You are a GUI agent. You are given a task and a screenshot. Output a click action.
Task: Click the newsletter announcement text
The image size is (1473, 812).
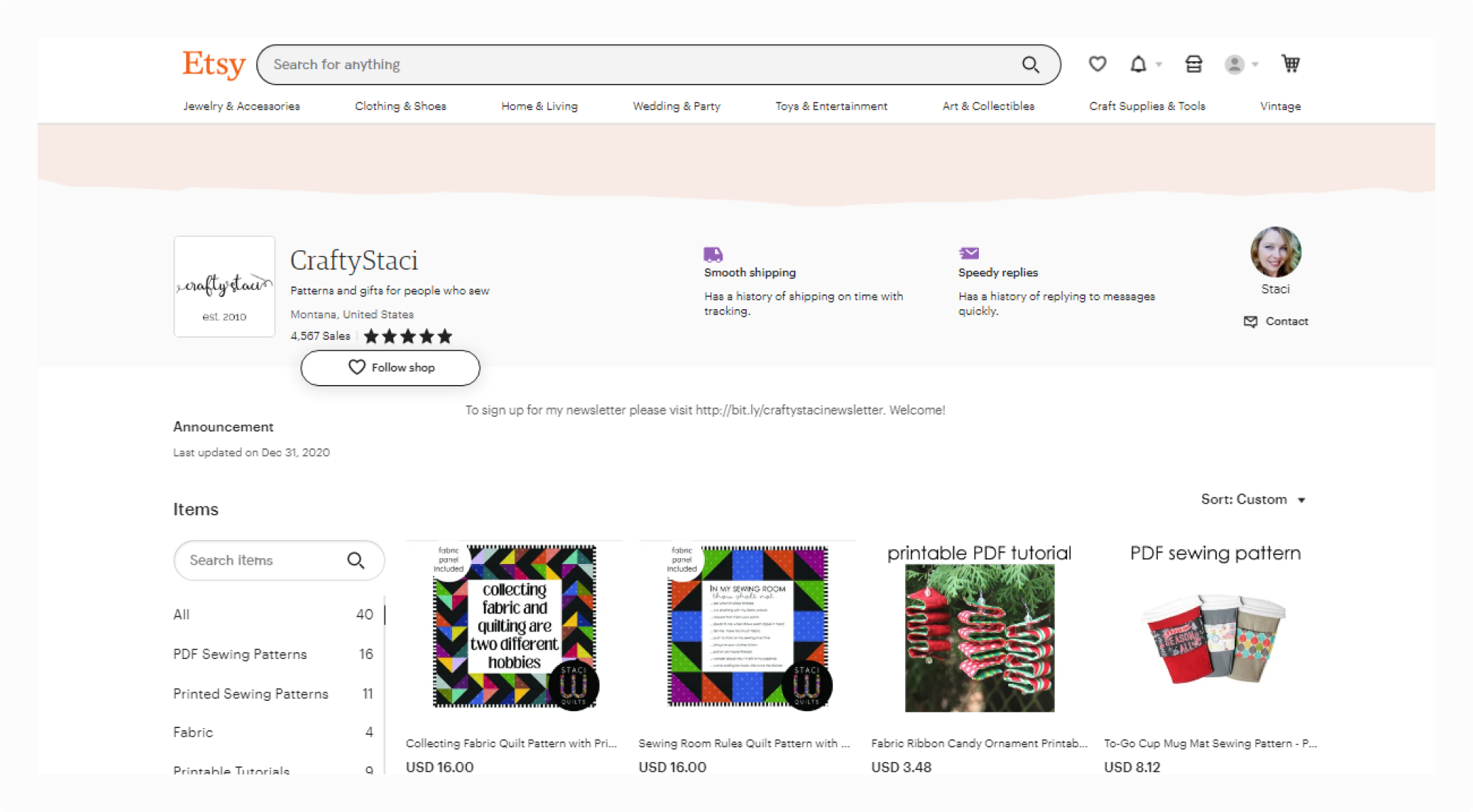705,410
